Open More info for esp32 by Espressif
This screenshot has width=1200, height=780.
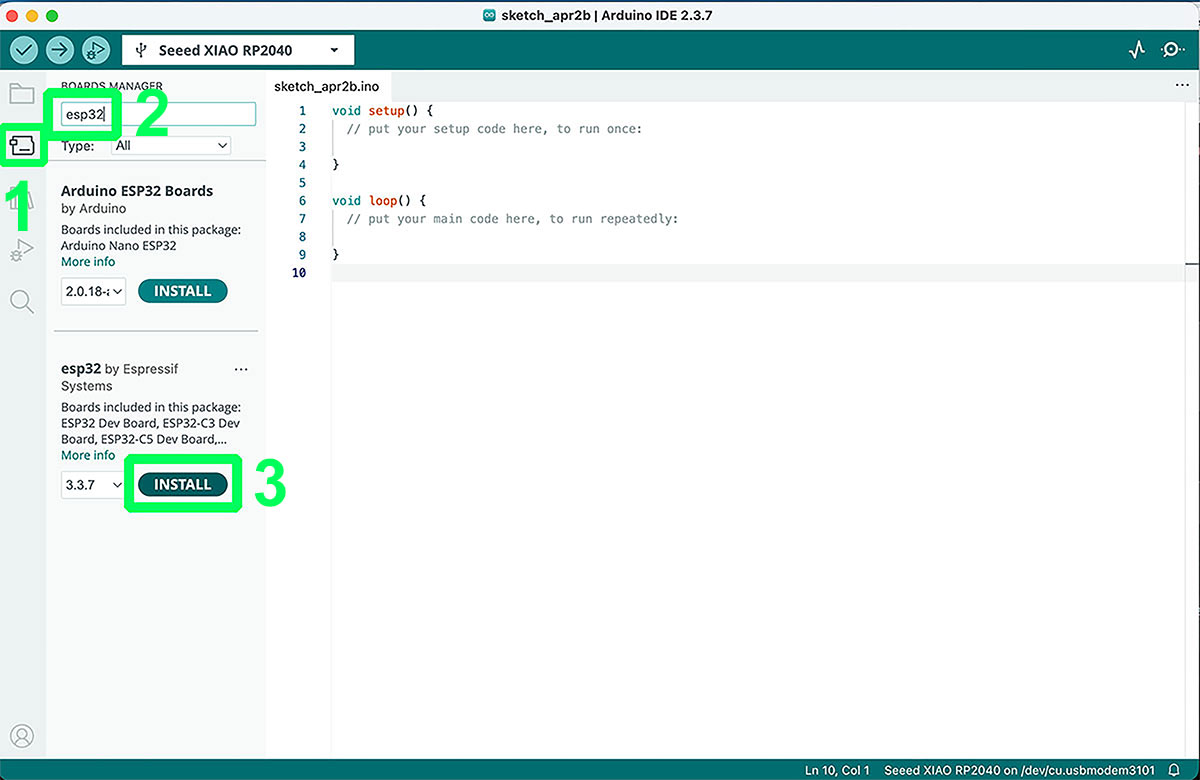tap(88, 455)
